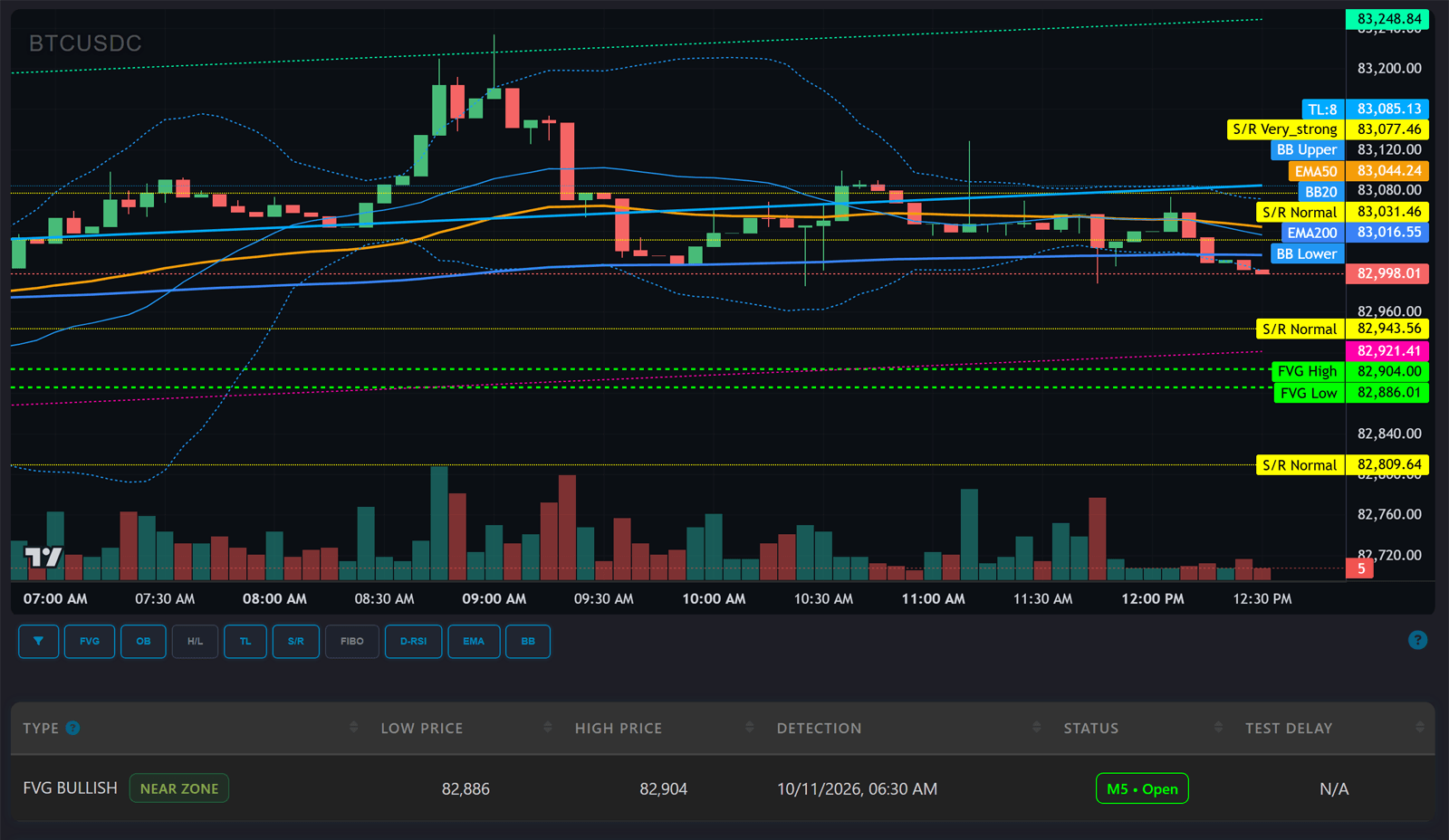
Task: Click the BB Upper axis label
Action: point(1306,150)
